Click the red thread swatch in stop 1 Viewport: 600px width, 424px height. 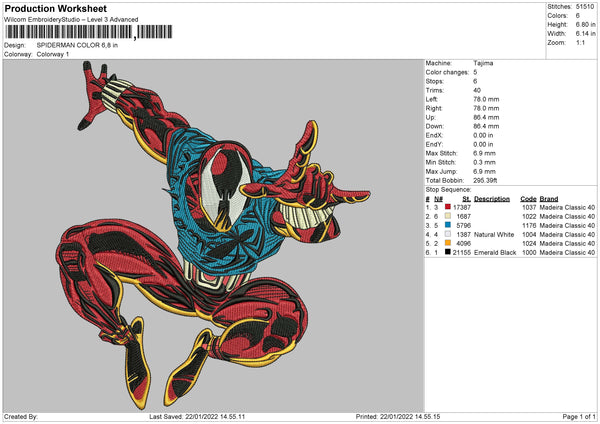tap(446, 206)
